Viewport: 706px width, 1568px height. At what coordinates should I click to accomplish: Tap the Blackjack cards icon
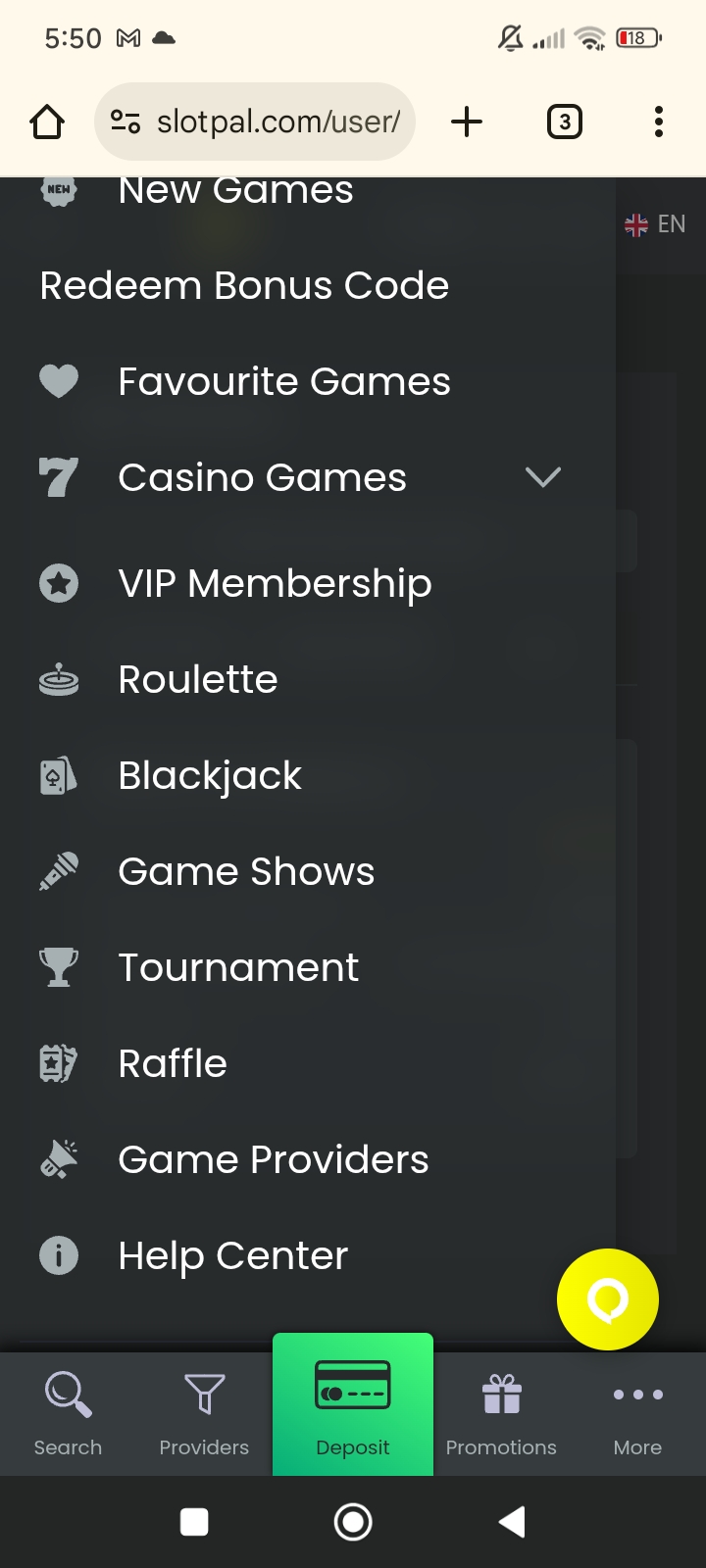pyautogui.click(x=59, y=775)
